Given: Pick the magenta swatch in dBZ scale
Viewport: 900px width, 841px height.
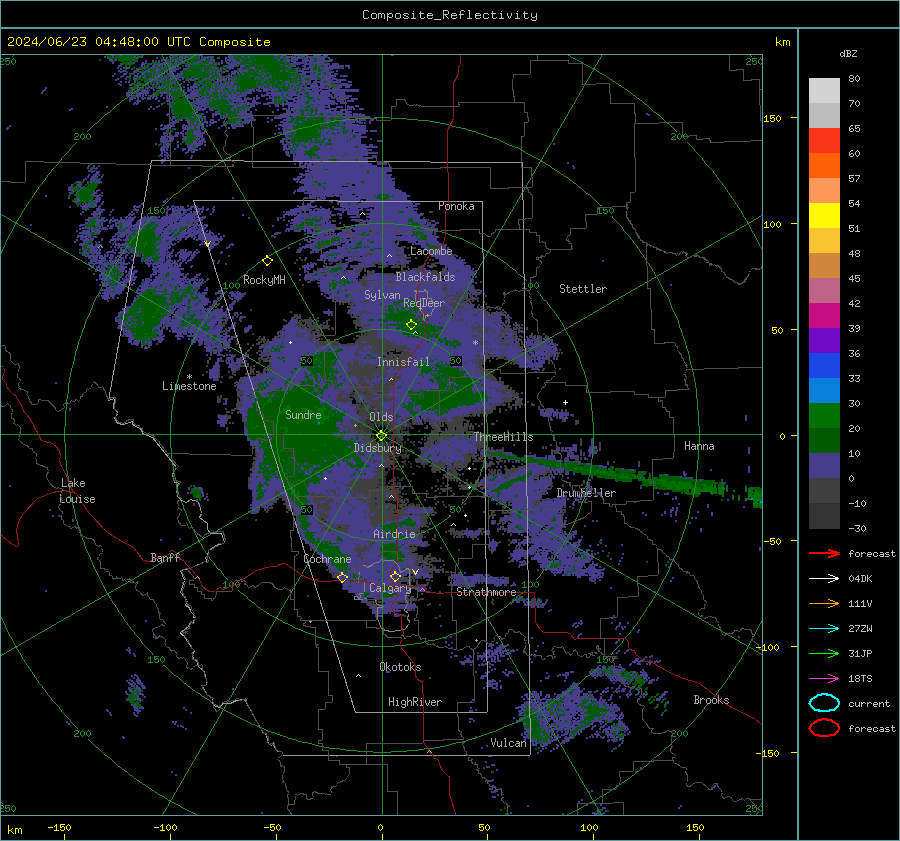Looking at the screenshot, I should (824, 316).
